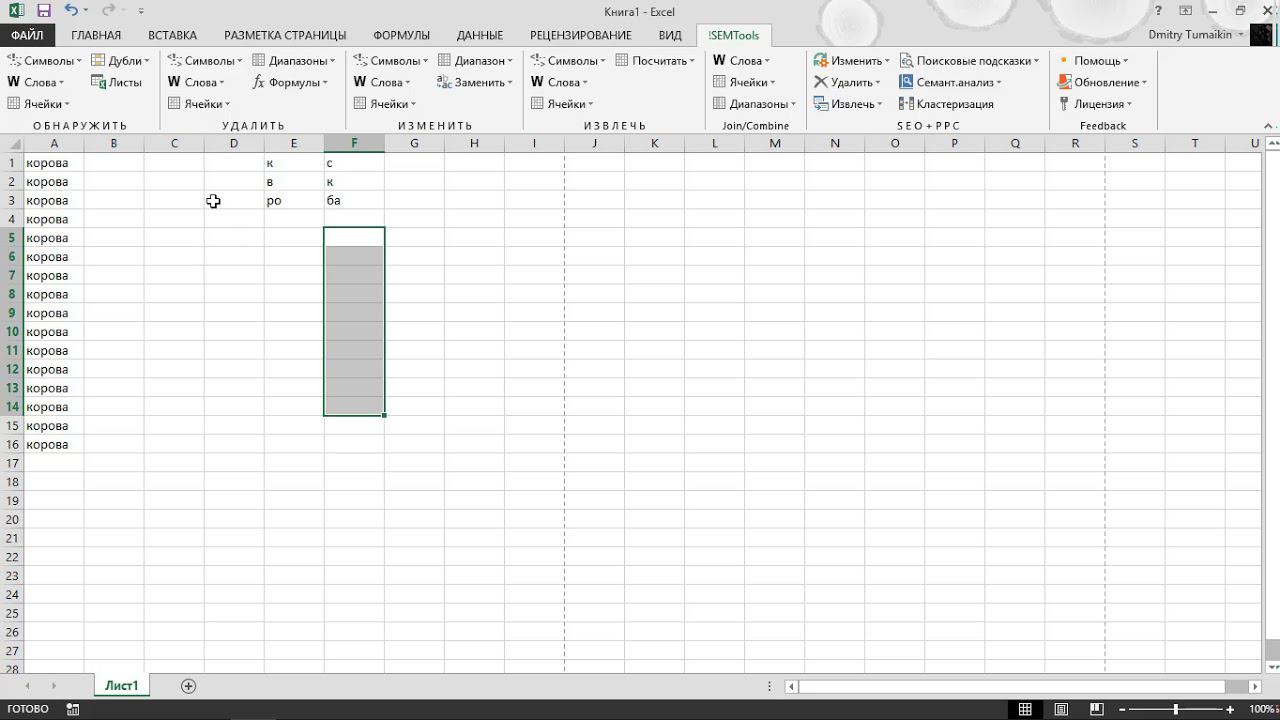Open Формулы in the УДАЛИТЬ group
This screenshot has height=720, width=1280.
pos(289,82)
